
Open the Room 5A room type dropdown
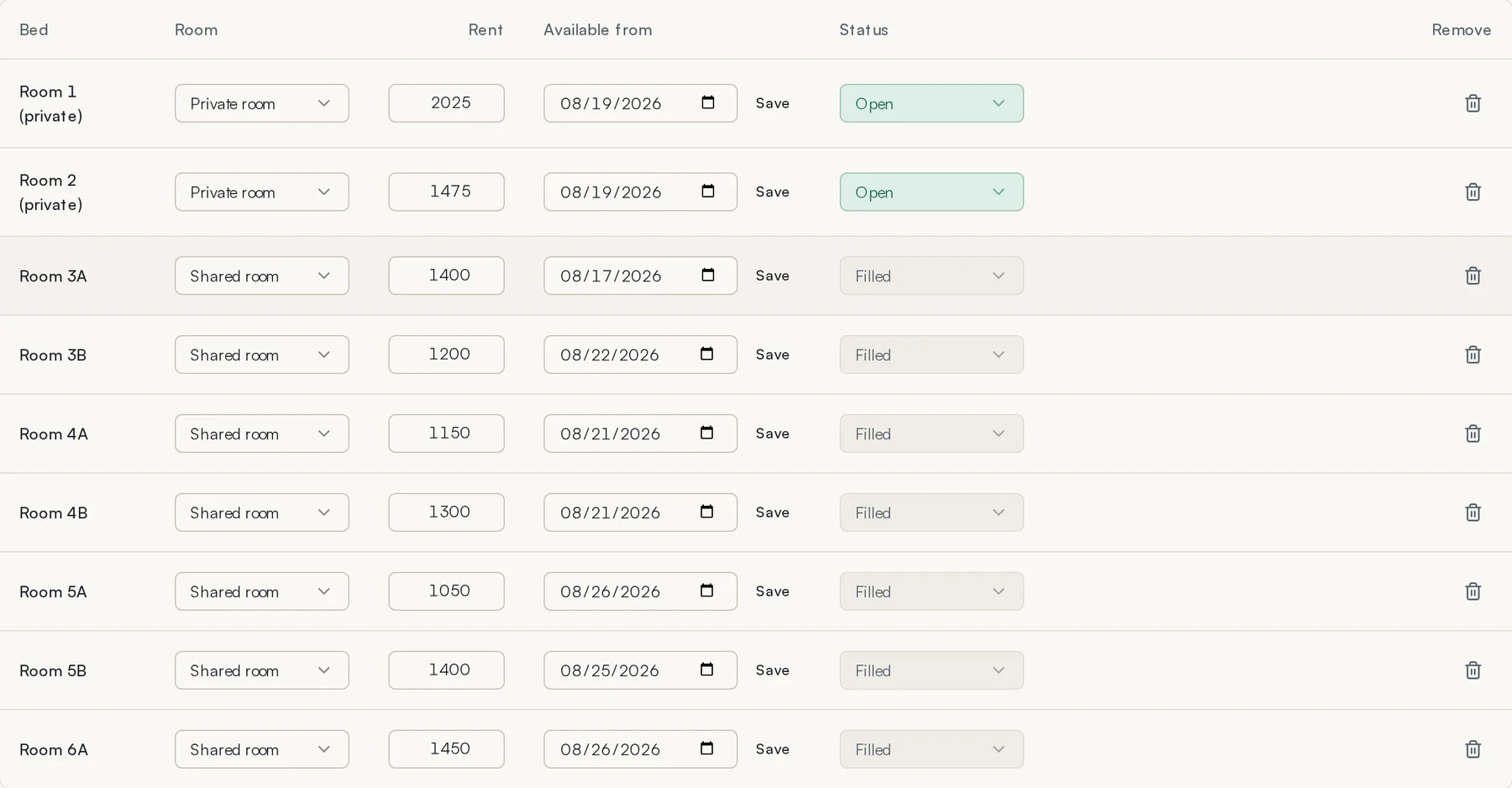click(x=262, y=591)
